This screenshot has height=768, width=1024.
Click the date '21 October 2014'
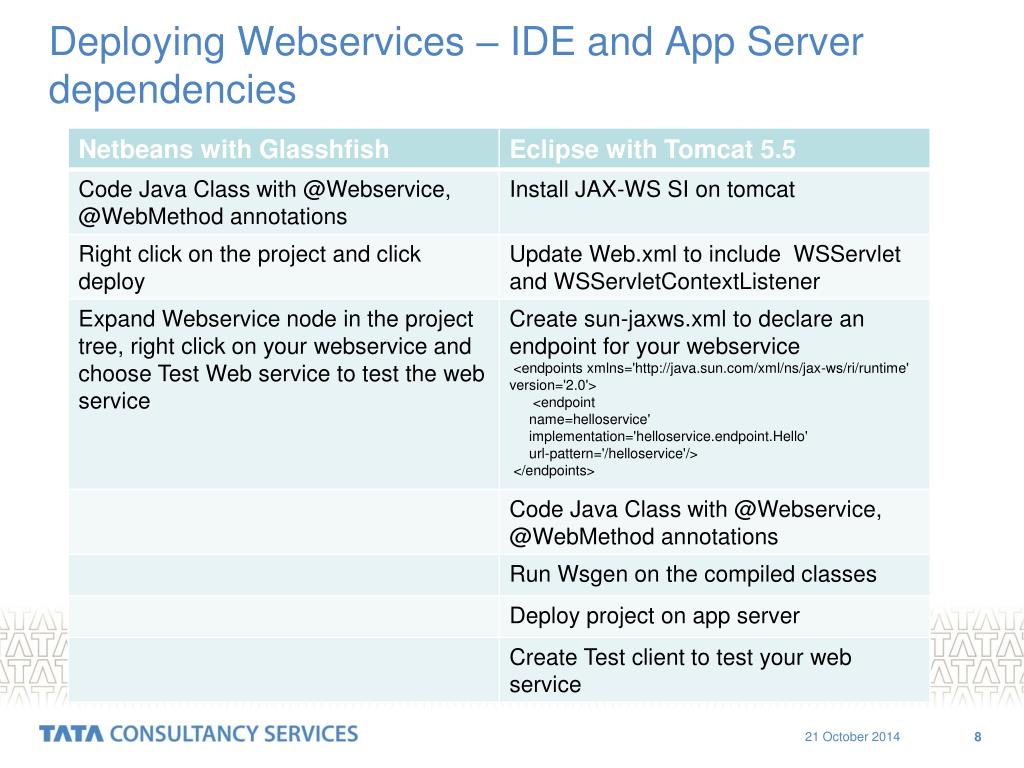point(852,737)
